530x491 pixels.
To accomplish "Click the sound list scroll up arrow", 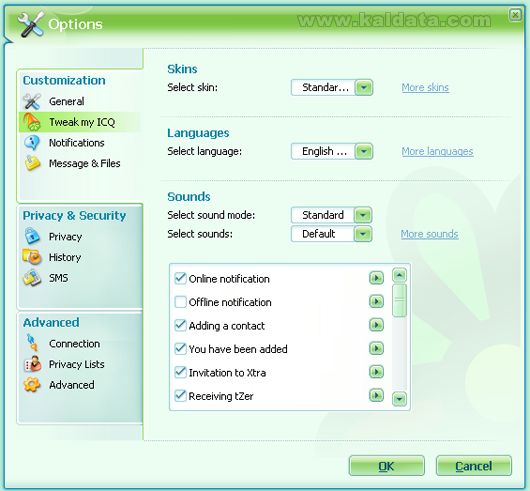I will pos(399,275).
